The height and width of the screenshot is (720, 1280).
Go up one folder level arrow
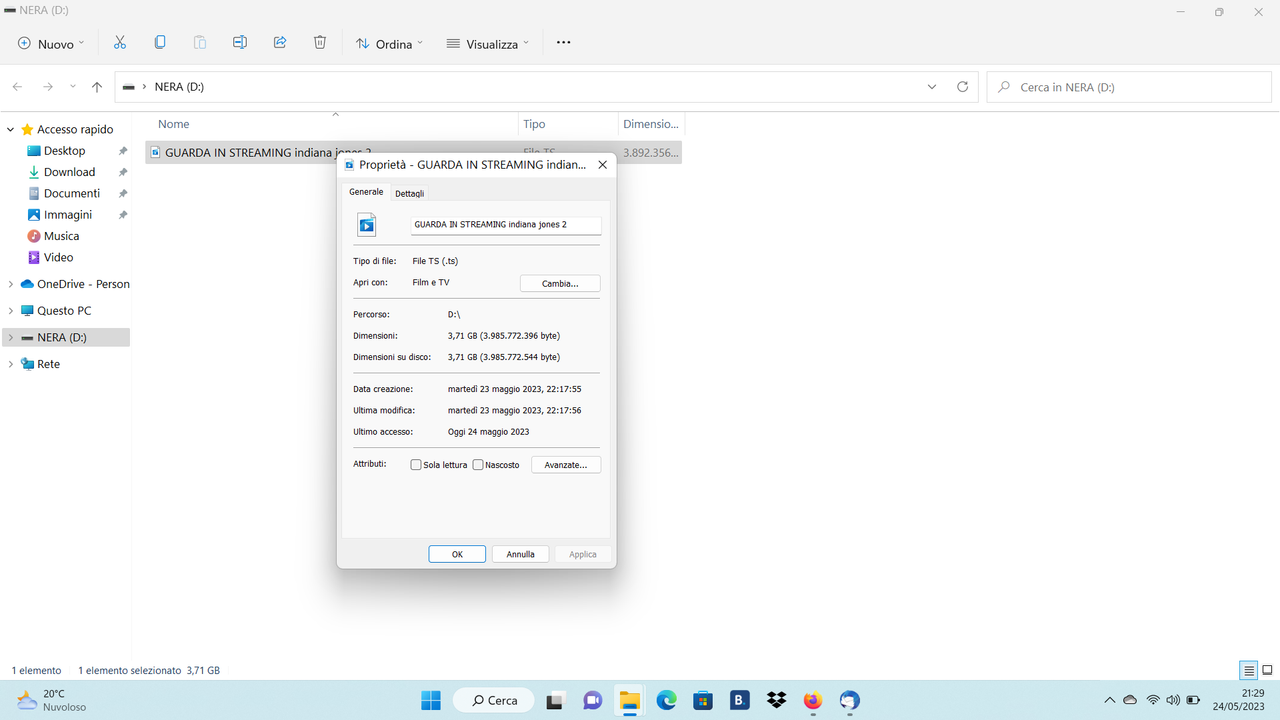pyautogui.click(x=97, y=87)
